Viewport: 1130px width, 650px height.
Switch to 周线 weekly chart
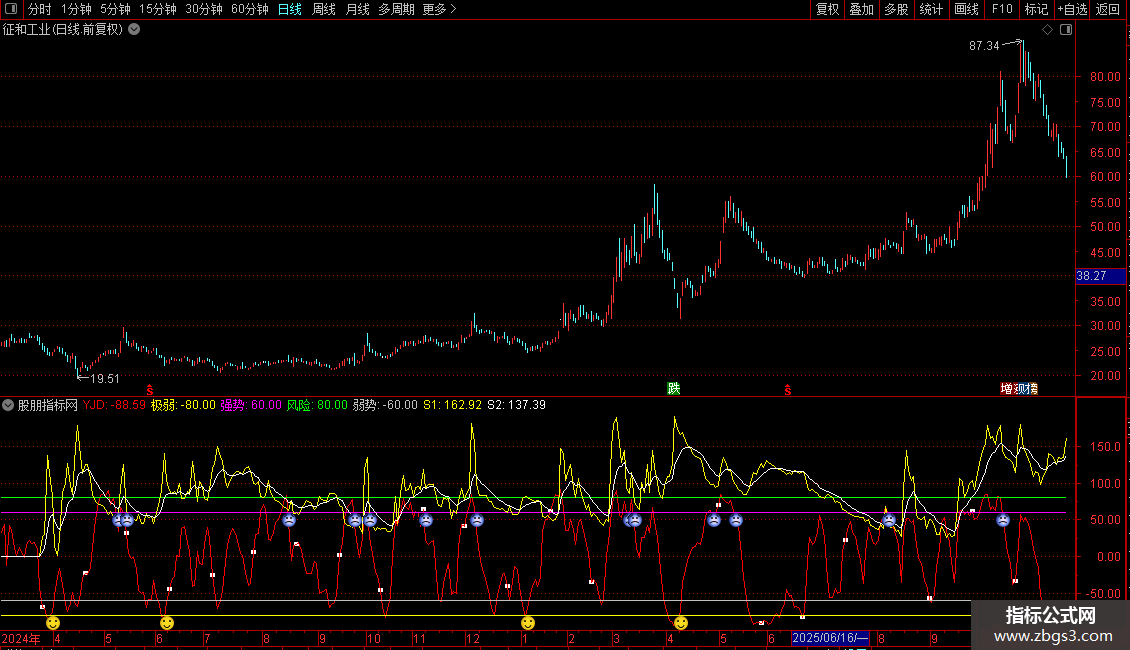(324, 9)
